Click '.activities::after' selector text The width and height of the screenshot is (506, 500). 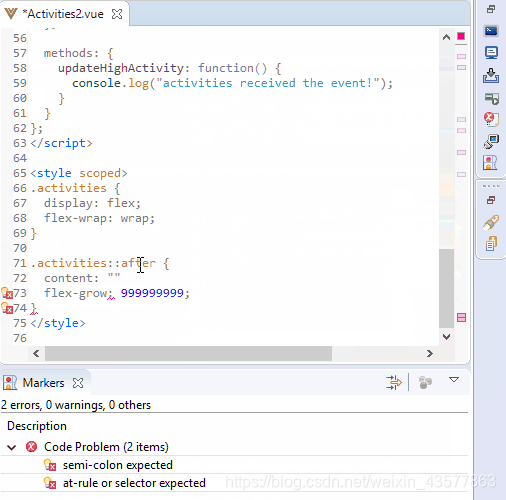(x=93, y=263)
